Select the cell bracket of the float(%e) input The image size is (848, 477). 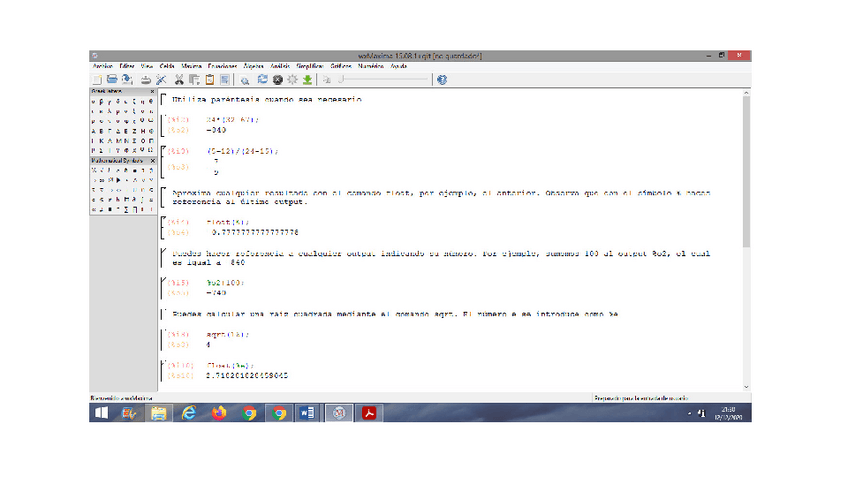click(x=163, y=370)
